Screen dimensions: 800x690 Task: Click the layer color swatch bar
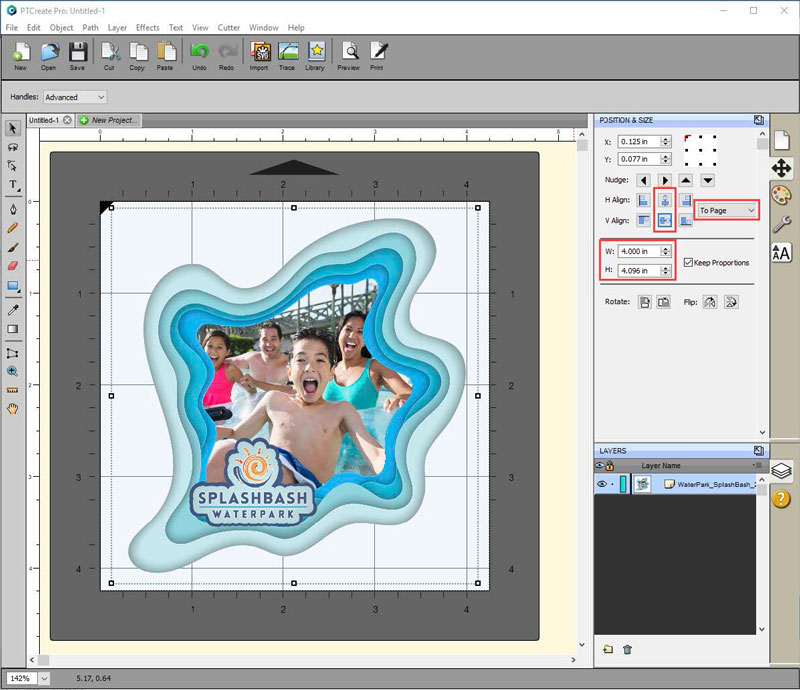623,484
